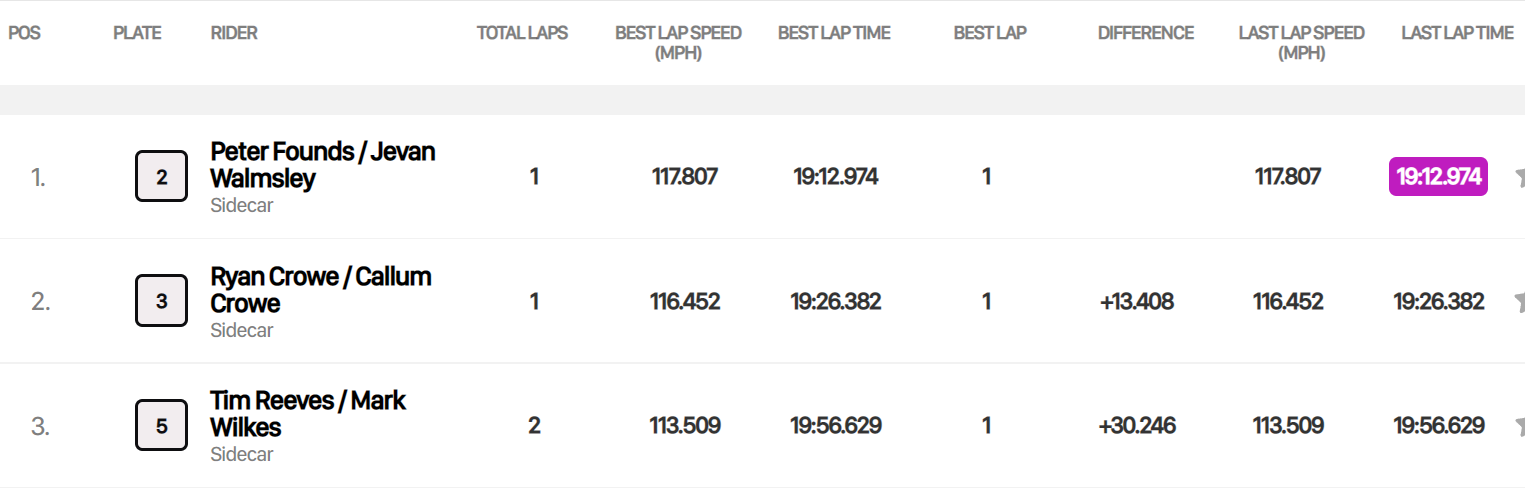Sort by the DIFFERENCE column
Viewport: 1525px width, 504px height.
point(1145,33)
